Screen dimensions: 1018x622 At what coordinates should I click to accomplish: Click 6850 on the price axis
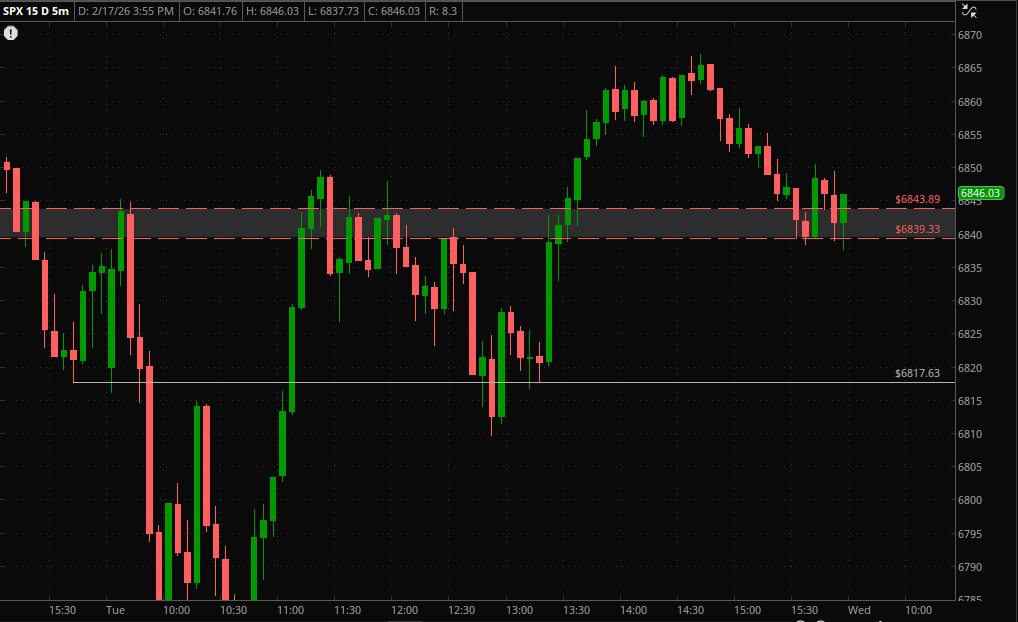(x=970, y=168)
